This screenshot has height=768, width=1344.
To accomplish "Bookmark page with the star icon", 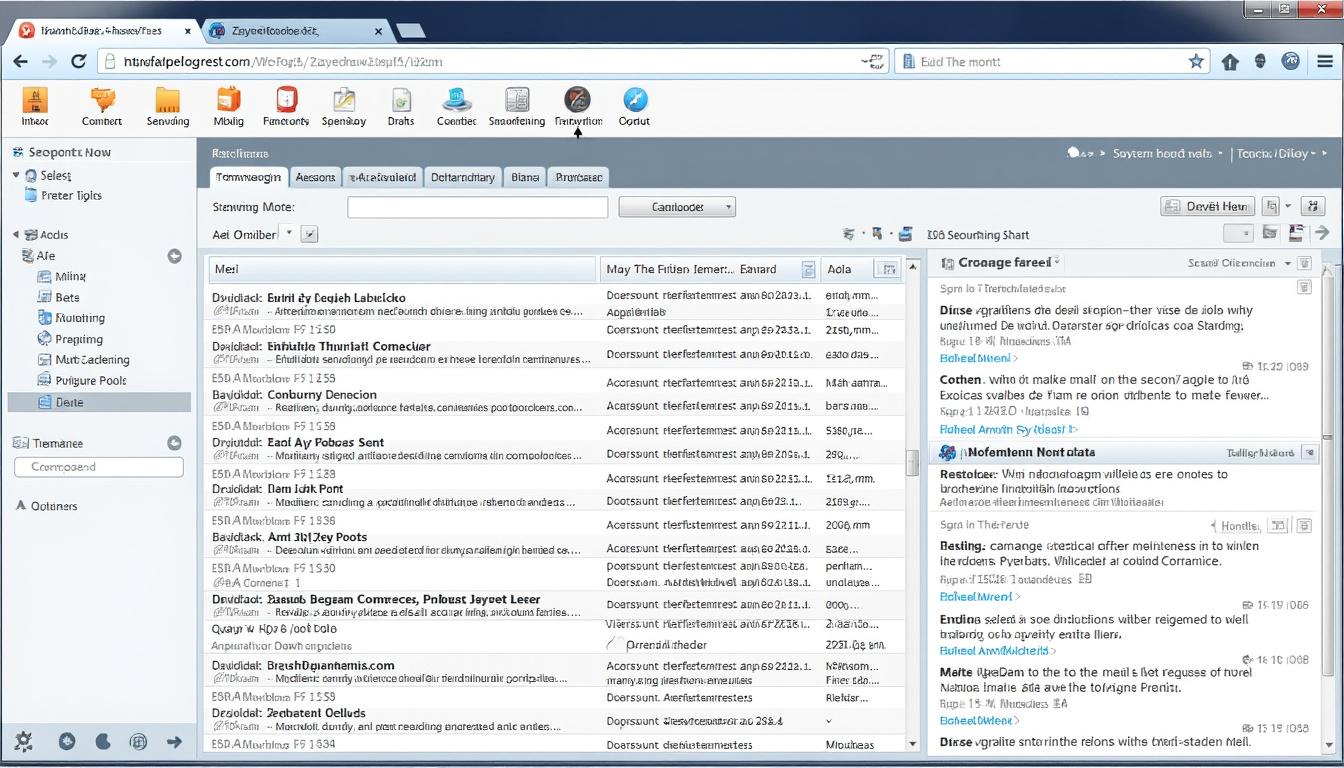I will click(1196, 62).
